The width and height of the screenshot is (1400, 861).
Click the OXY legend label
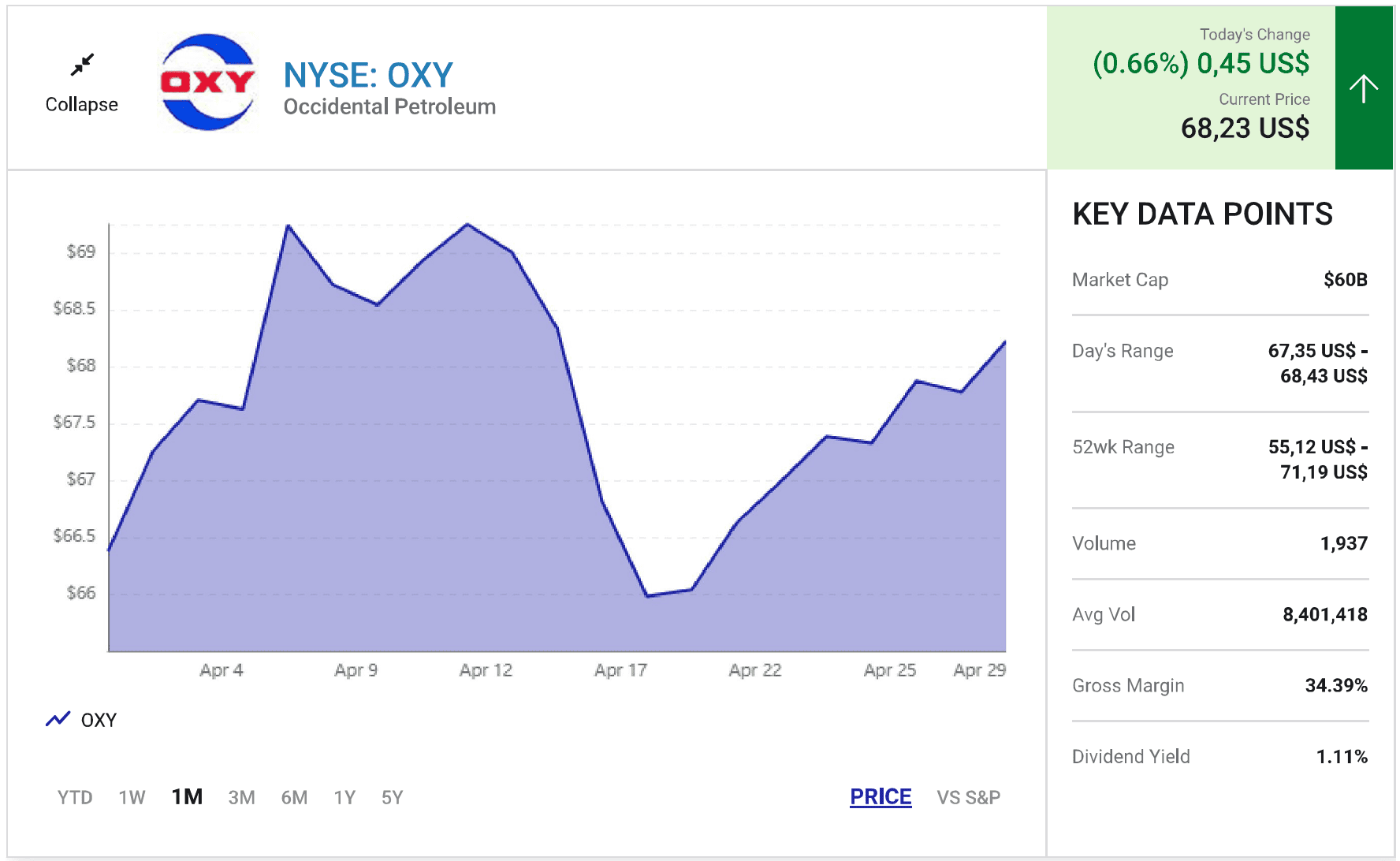click(99, 720)
